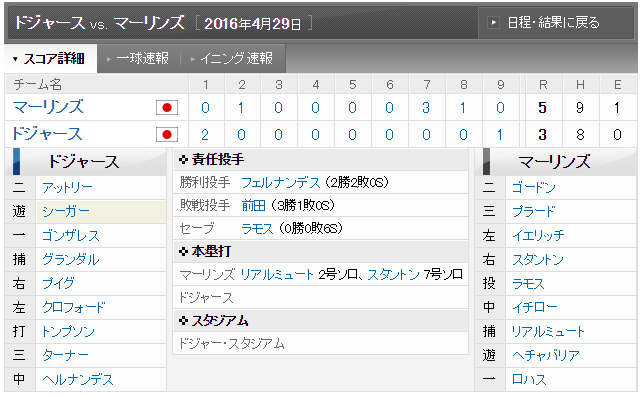Click Marlins 7th inning score 3
640x397 pixels.
click(426, 108)
